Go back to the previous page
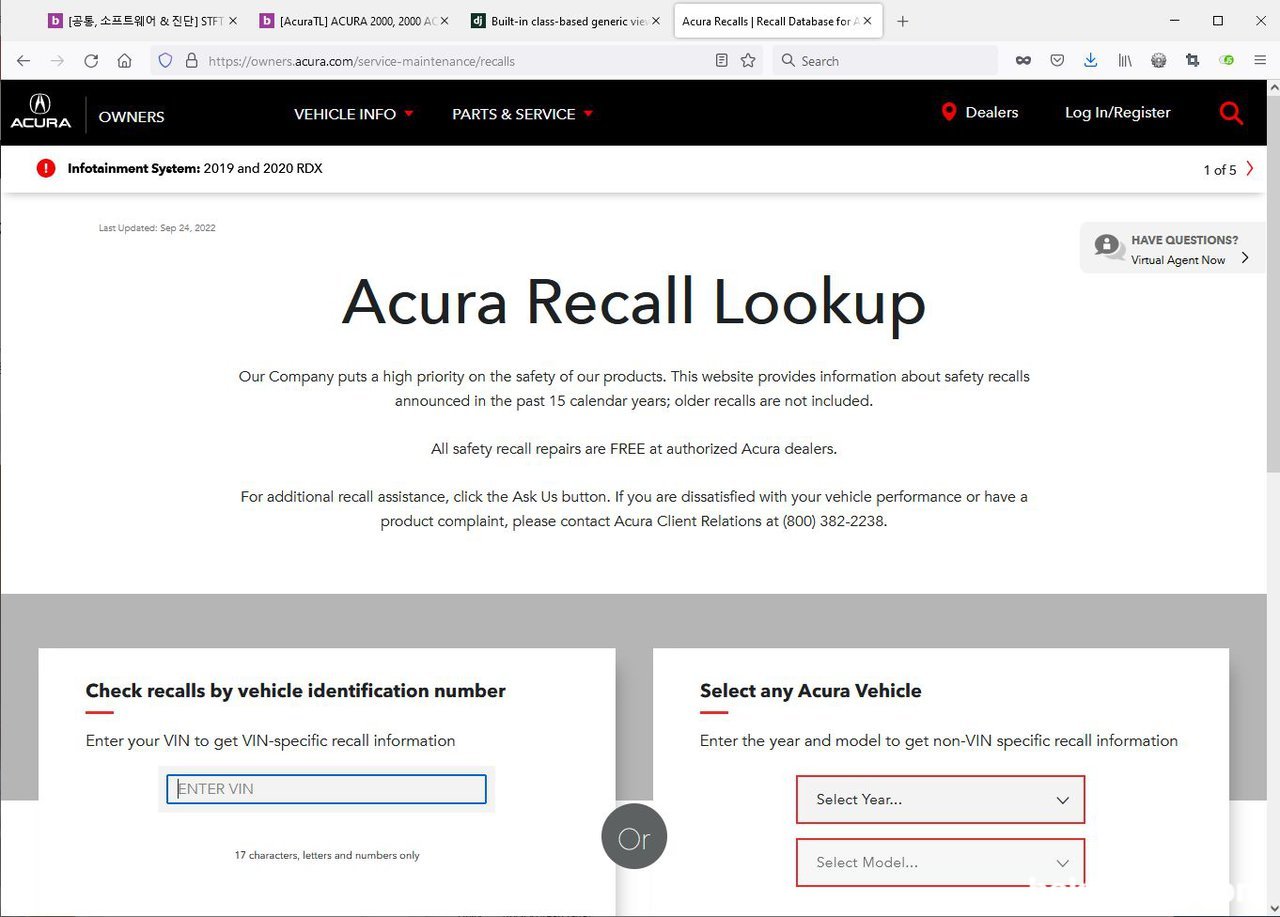The width and height of the screenshot is (1280, 917). click(23, 61)
